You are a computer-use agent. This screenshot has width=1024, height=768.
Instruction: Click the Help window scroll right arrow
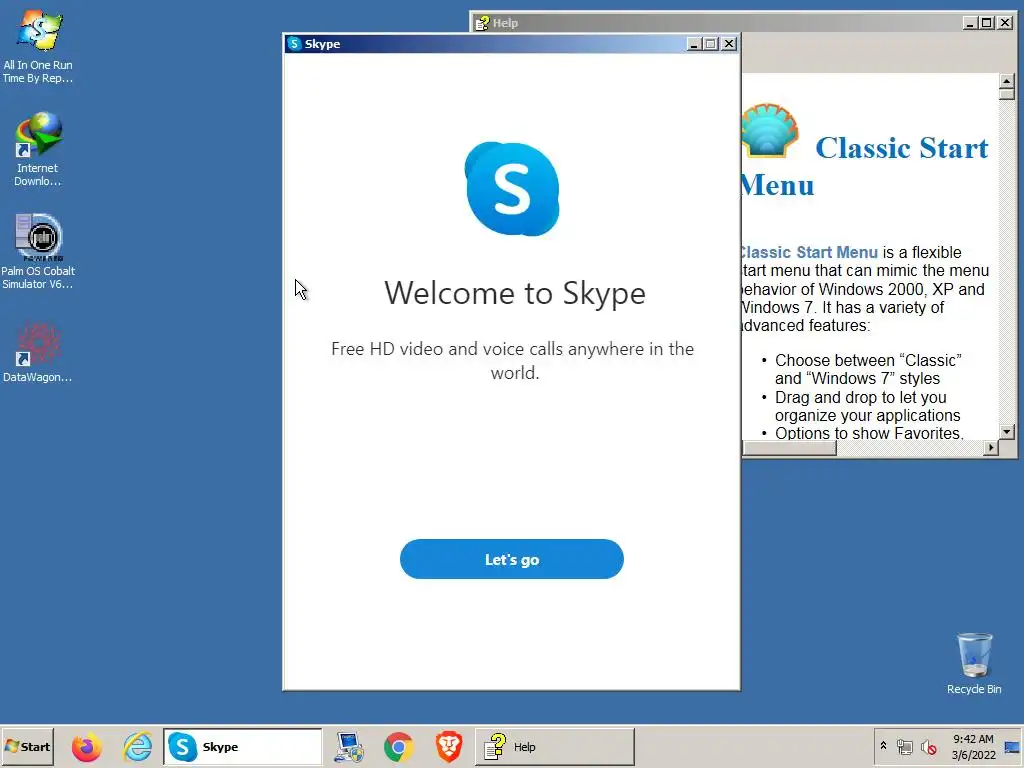tap(991, 447)
